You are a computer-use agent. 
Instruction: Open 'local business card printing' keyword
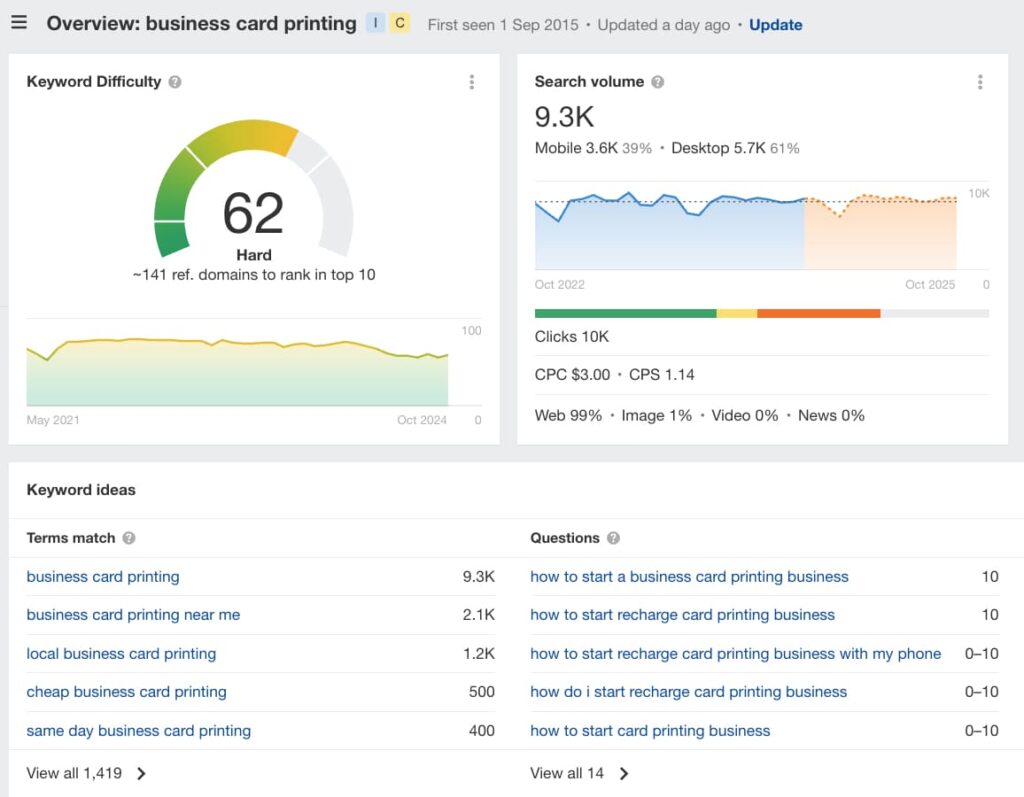[x=121, y=653]
